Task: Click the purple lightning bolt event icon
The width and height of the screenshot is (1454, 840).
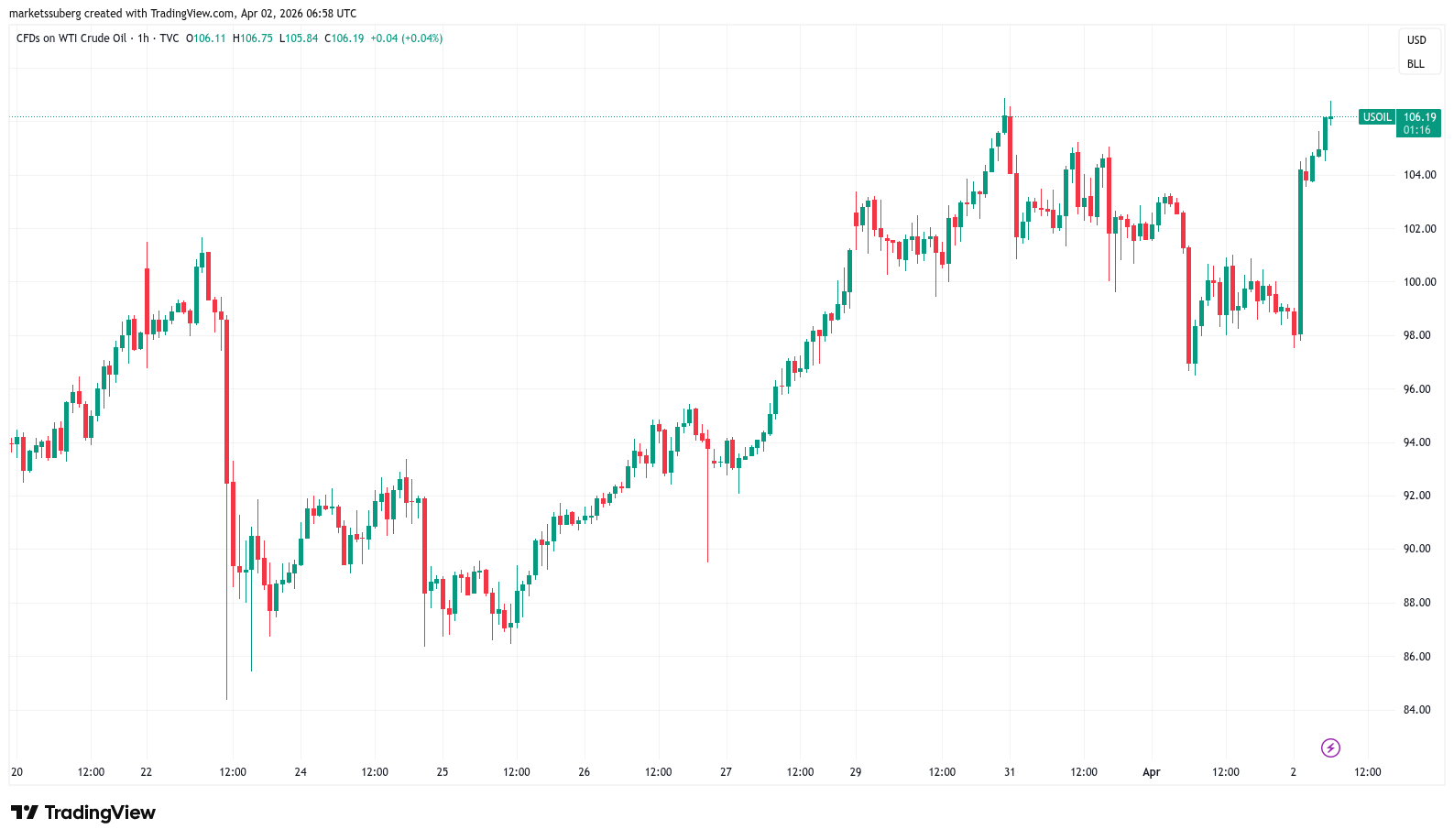Action: pos(1330,747)
